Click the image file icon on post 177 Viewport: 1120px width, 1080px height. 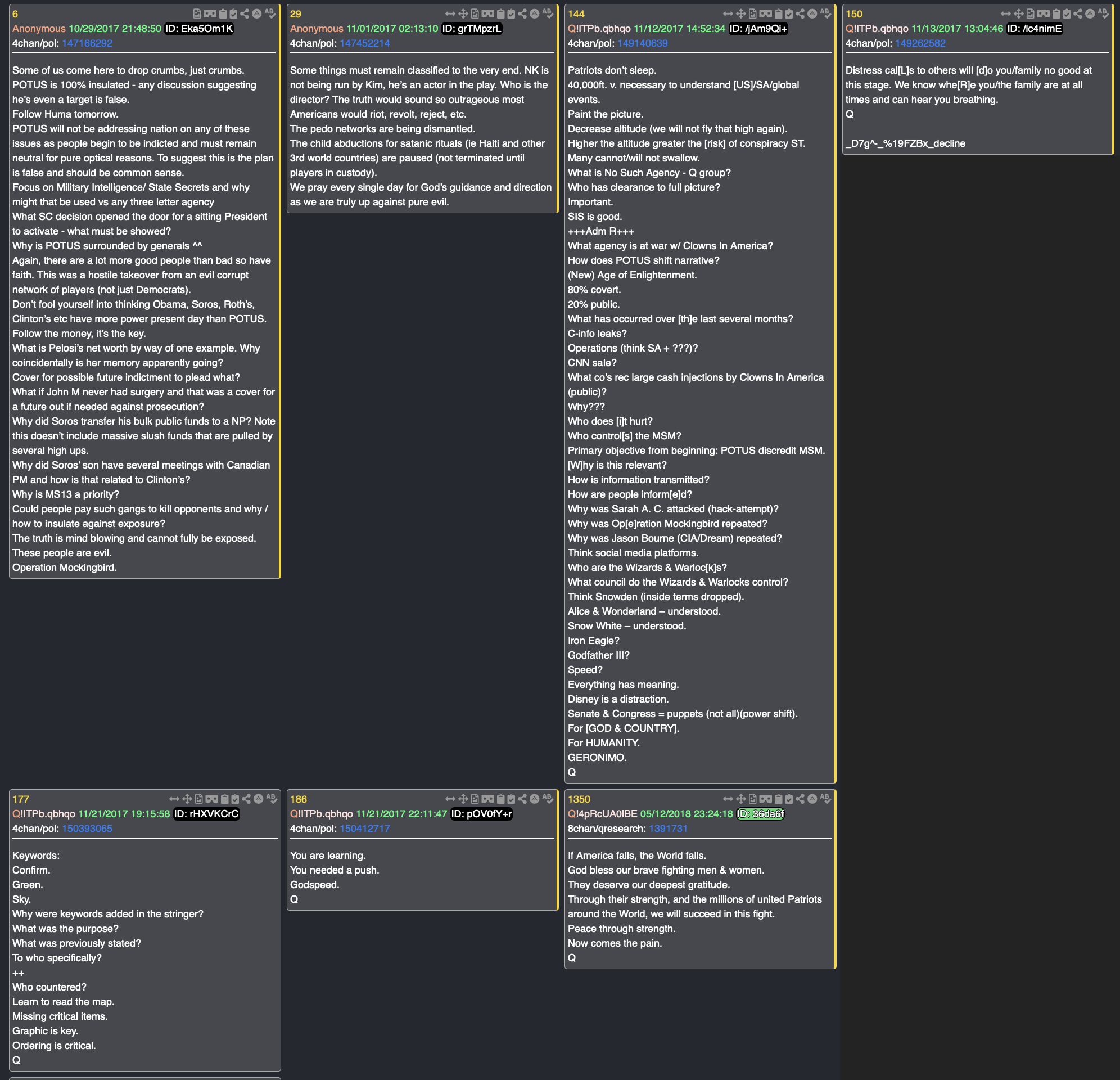pos(199,799)
